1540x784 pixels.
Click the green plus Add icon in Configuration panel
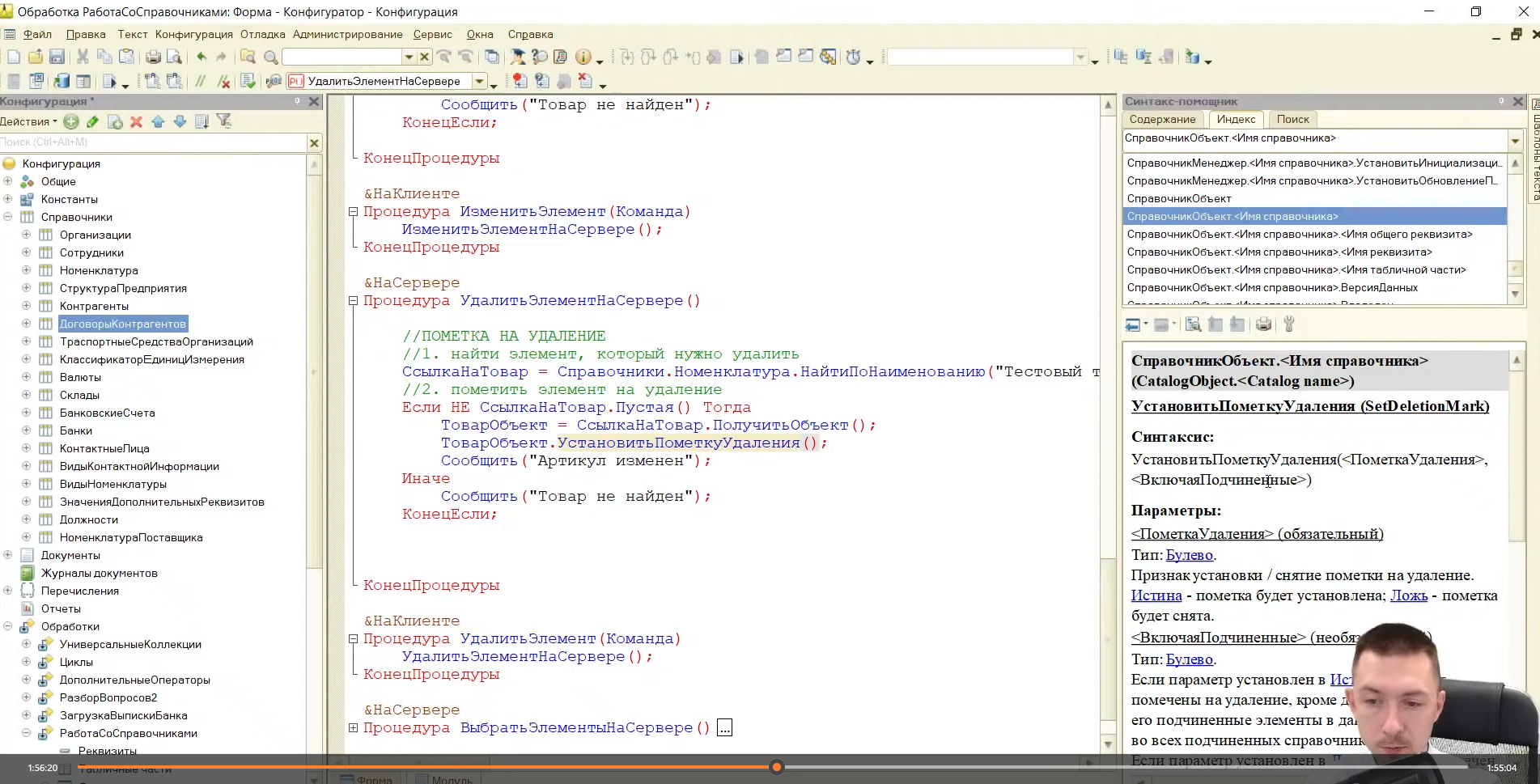point(71,121)
